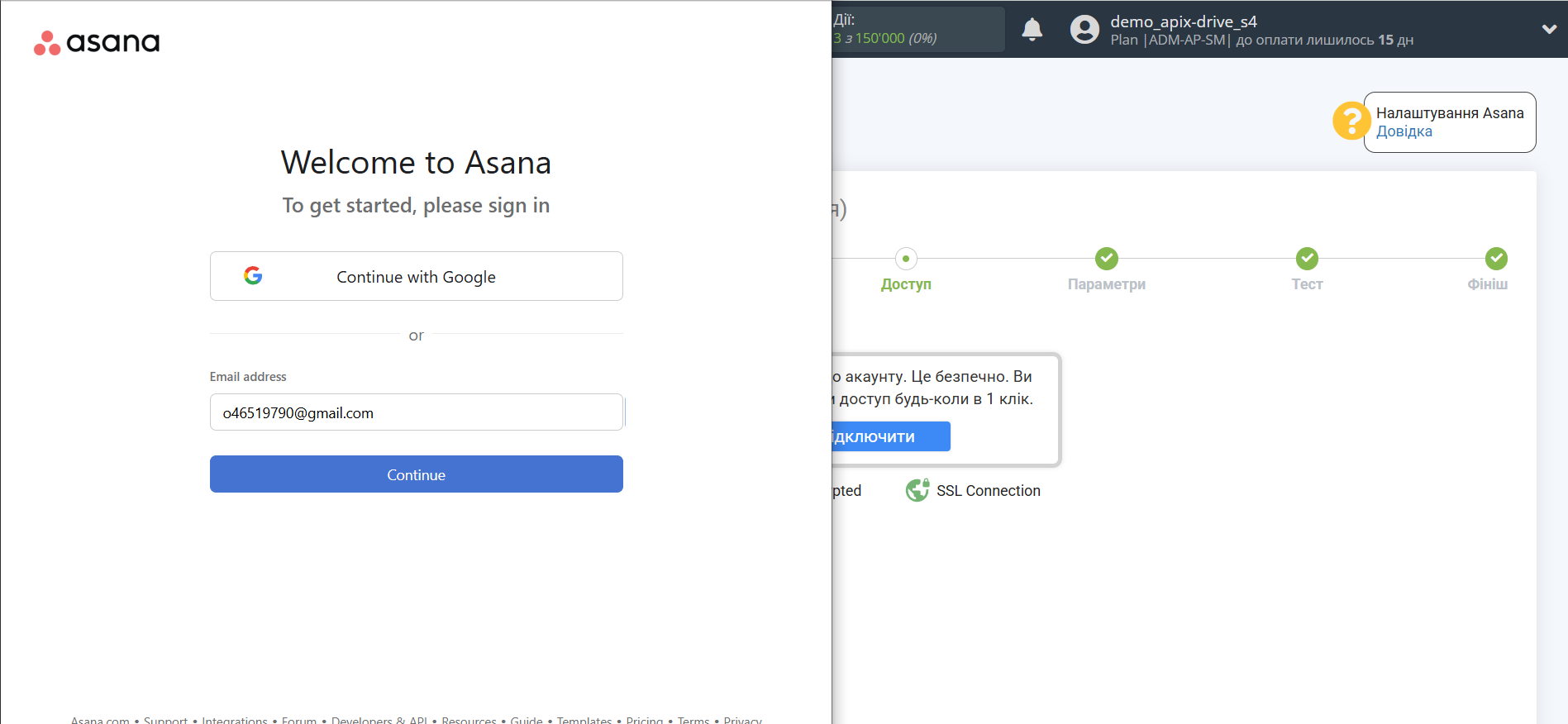Image resolution: width=1568 pixels, height=724 pixels.
Task: Go to the Тест step label
Action: coord(1307,284)
